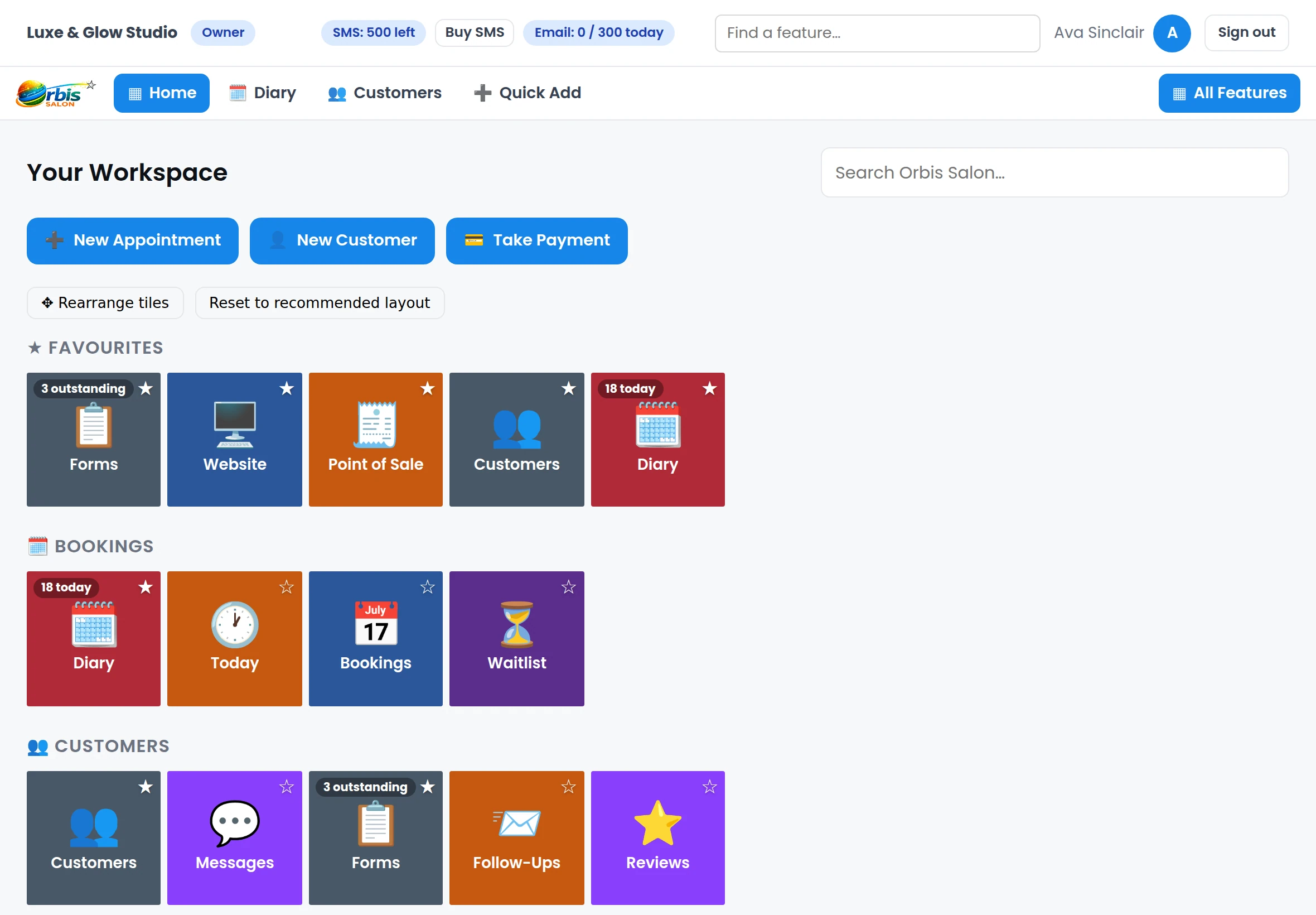Open the Messages speech bubble tile
Screen dimensions: 1316x915
(234, 837)
